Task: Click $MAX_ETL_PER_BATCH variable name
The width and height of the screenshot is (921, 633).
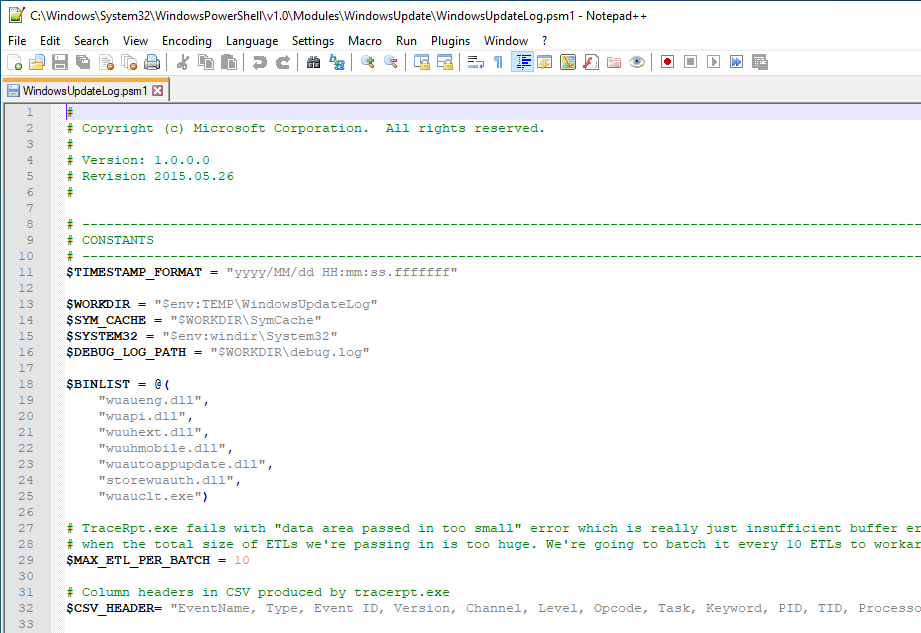Action: click(138, 560)
